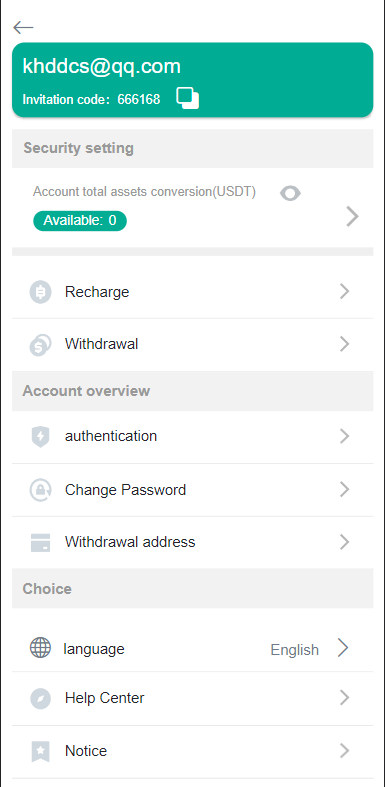Screen dimensions: 385x787
Task: Click the Withdrawal address card icon
Action: [x=41, y=543]
